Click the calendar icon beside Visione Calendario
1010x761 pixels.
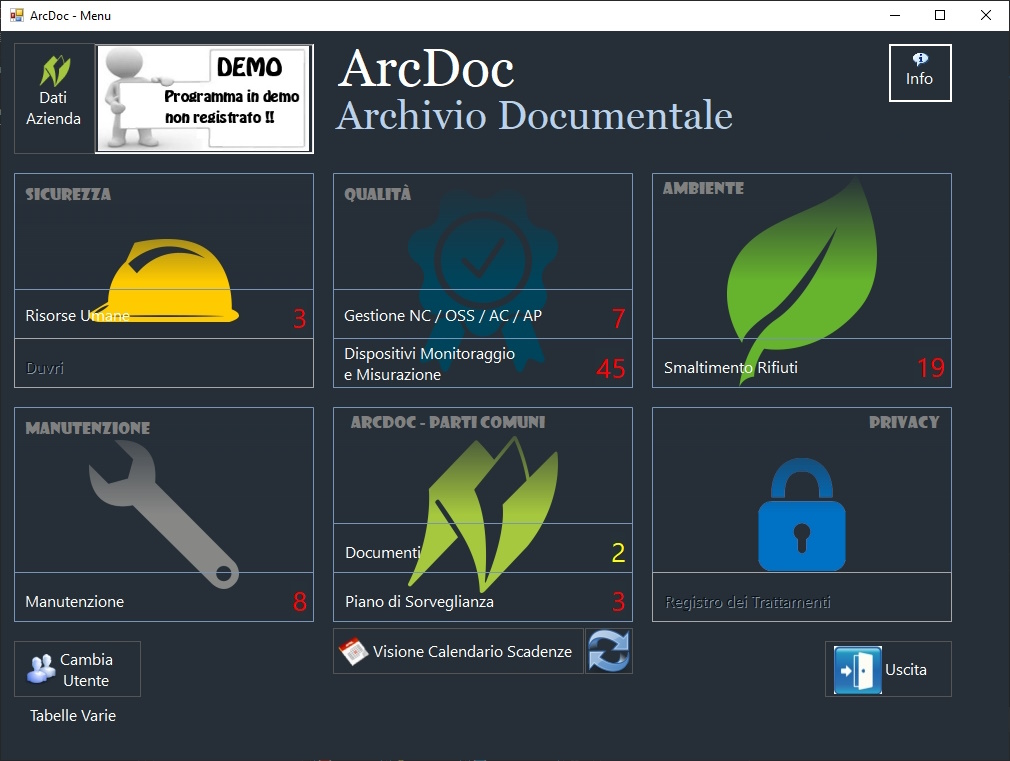pyautogui.click(x=354, y=651)
